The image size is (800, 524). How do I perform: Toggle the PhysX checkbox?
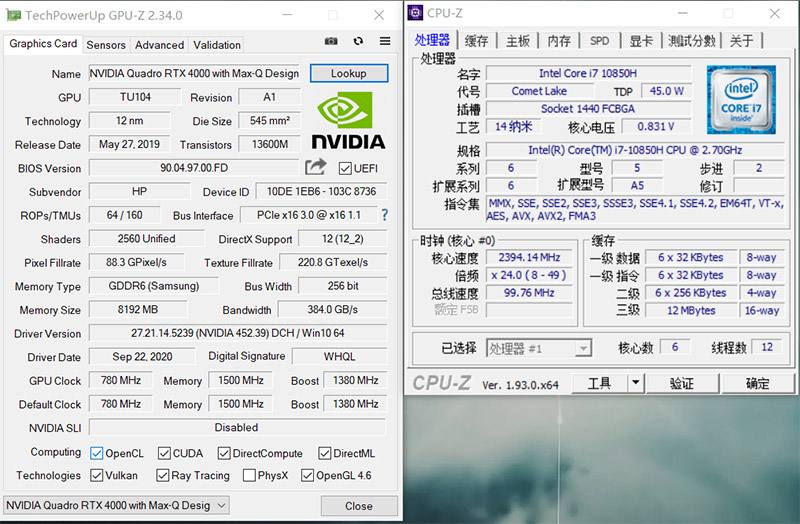249,475
